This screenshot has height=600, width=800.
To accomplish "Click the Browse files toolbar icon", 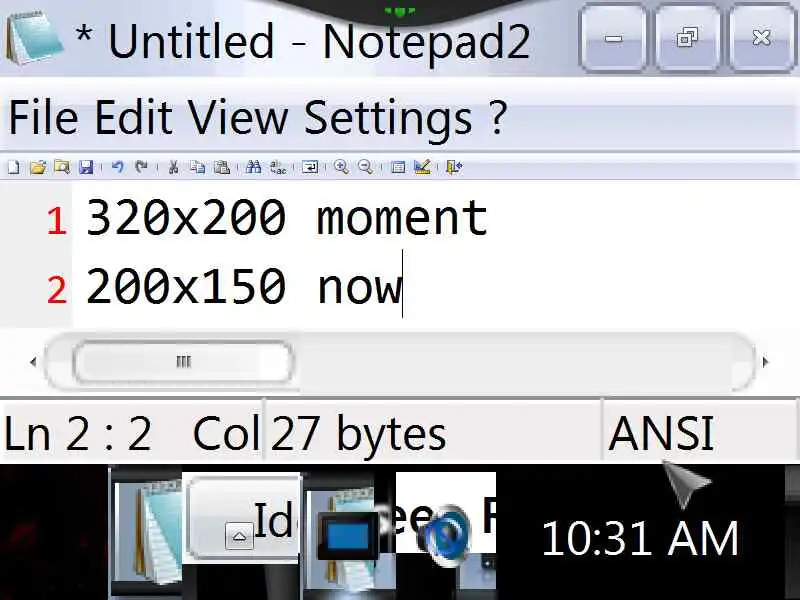I will 62,167.
